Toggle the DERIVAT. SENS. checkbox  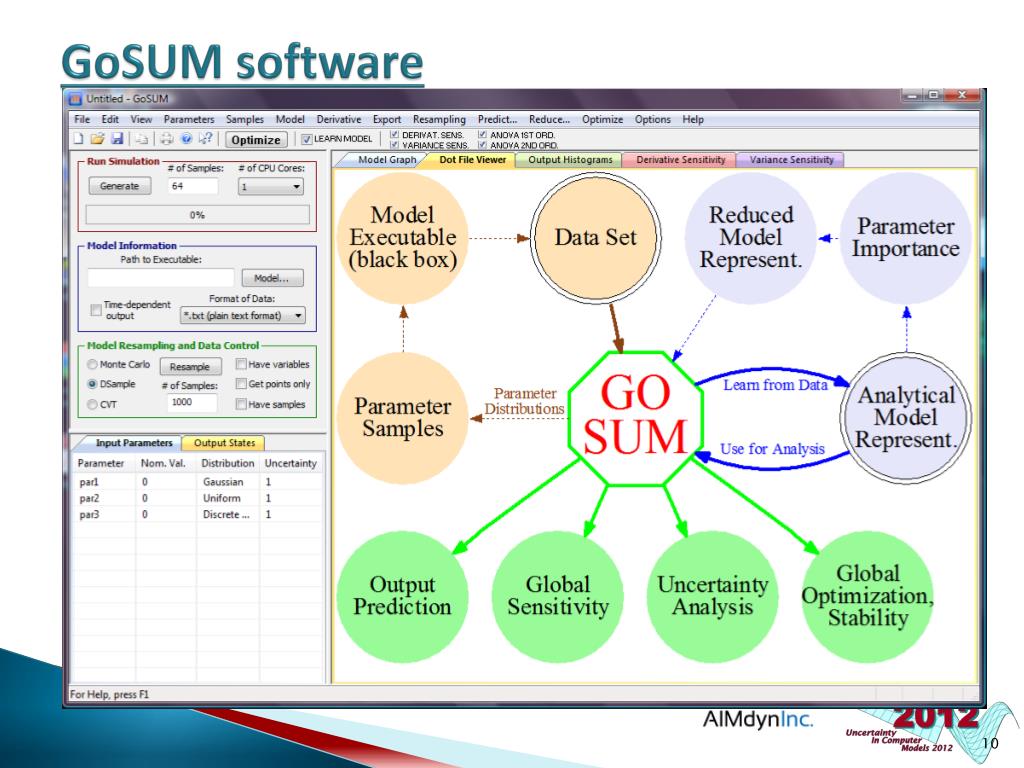pyautogui.click(x=394, y=135)
